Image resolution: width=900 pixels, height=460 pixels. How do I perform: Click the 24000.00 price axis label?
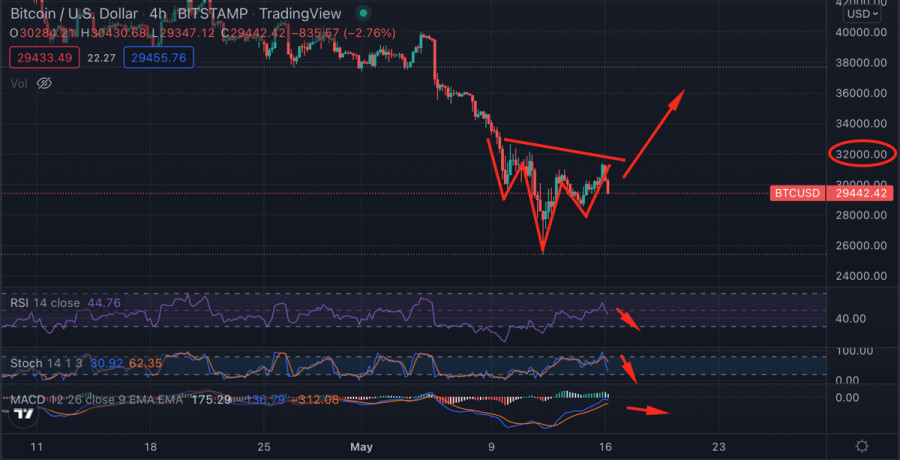click(x=859, y=276)
